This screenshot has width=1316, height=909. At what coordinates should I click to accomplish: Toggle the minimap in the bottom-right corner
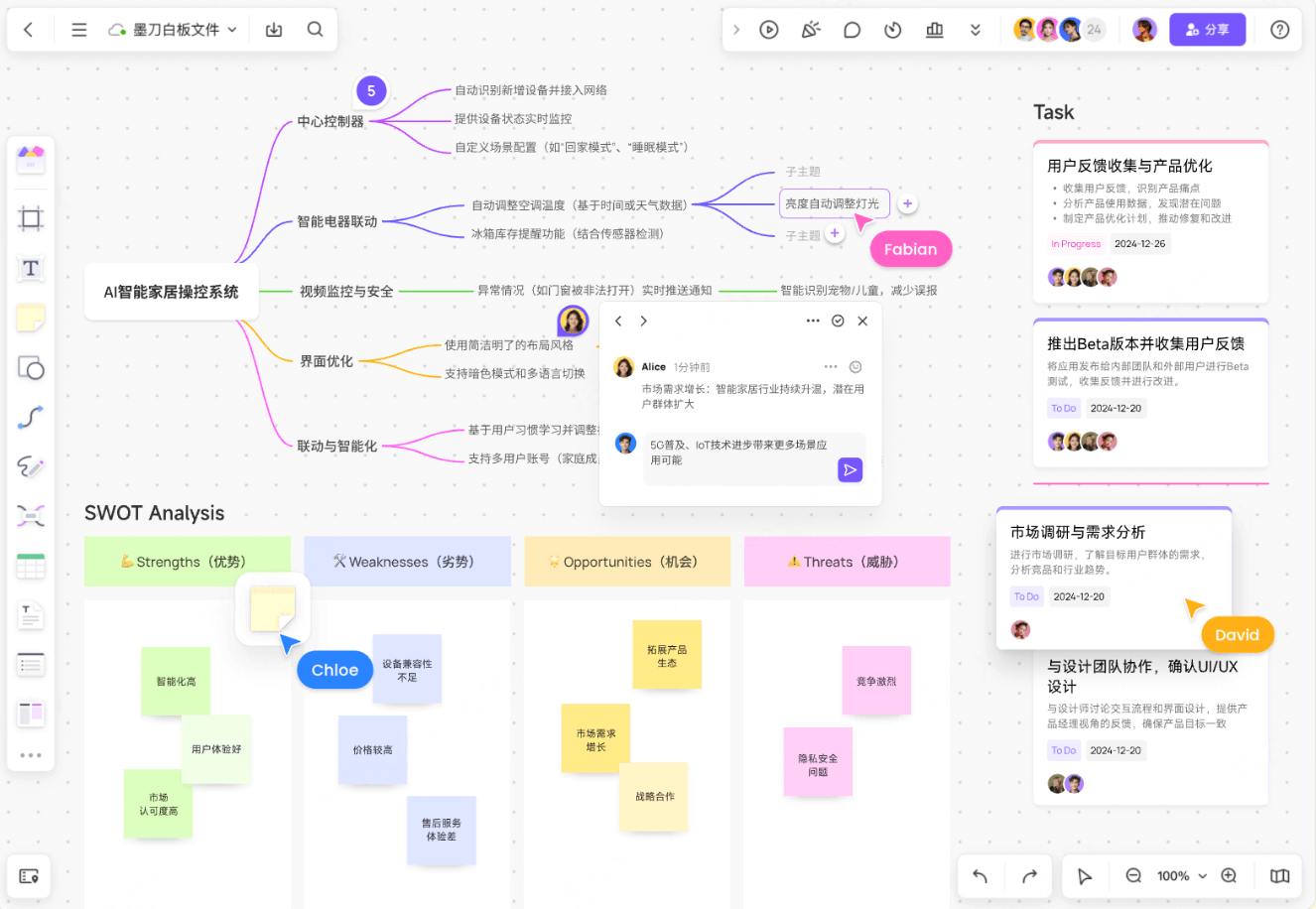pyautogui.click(x=1279, y=876)
